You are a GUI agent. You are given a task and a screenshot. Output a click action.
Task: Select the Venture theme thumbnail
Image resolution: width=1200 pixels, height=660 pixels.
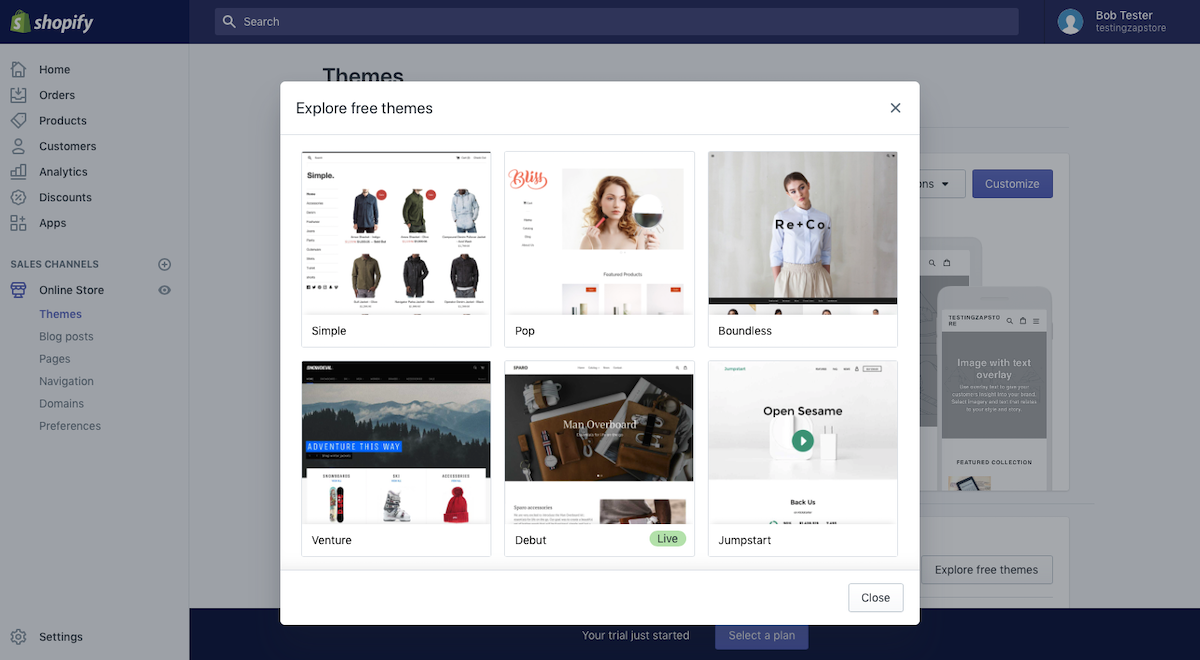pyautogui.click(x=396, y=443)
